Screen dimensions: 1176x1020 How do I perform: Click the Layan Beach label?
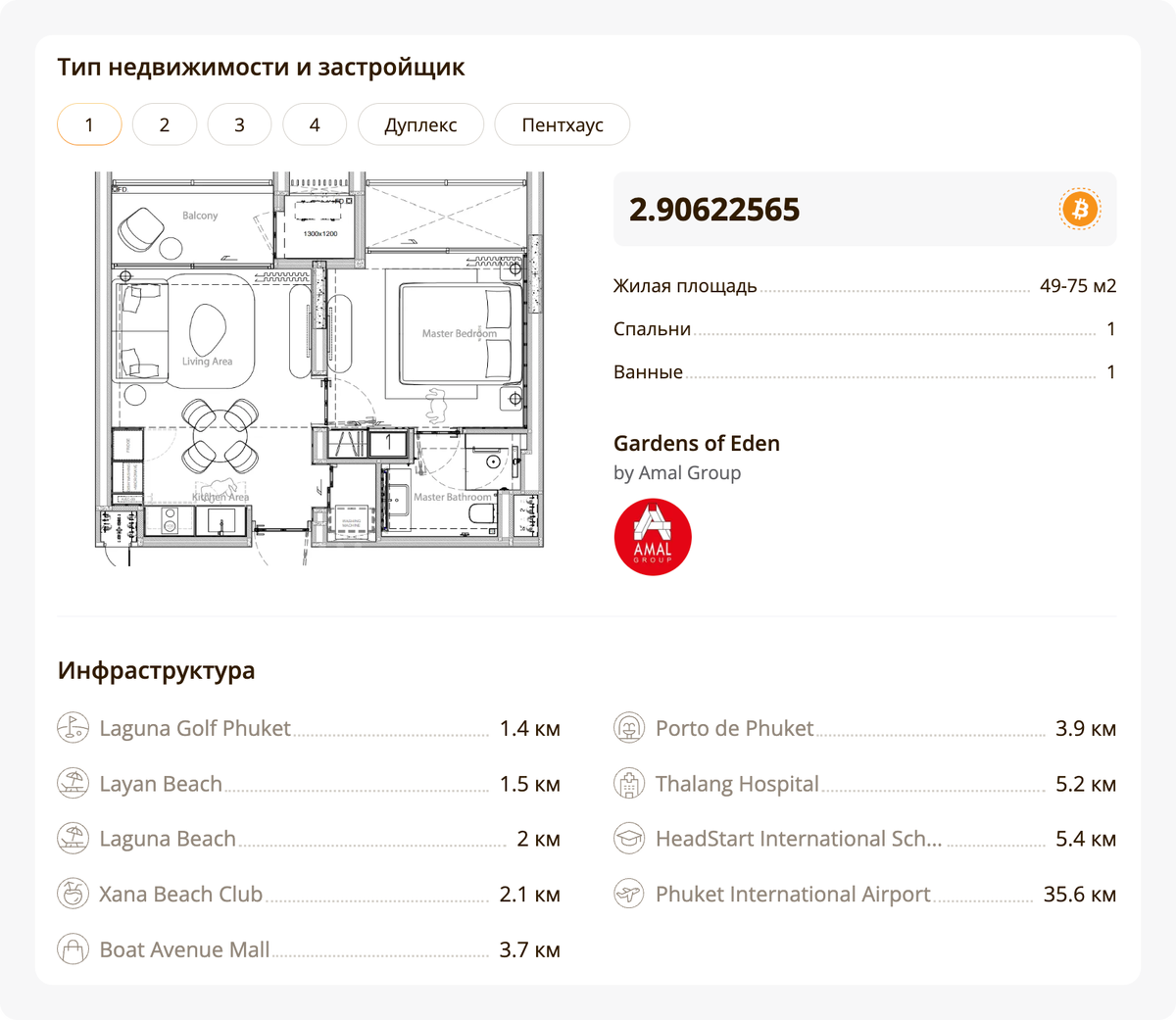[161, 784]
